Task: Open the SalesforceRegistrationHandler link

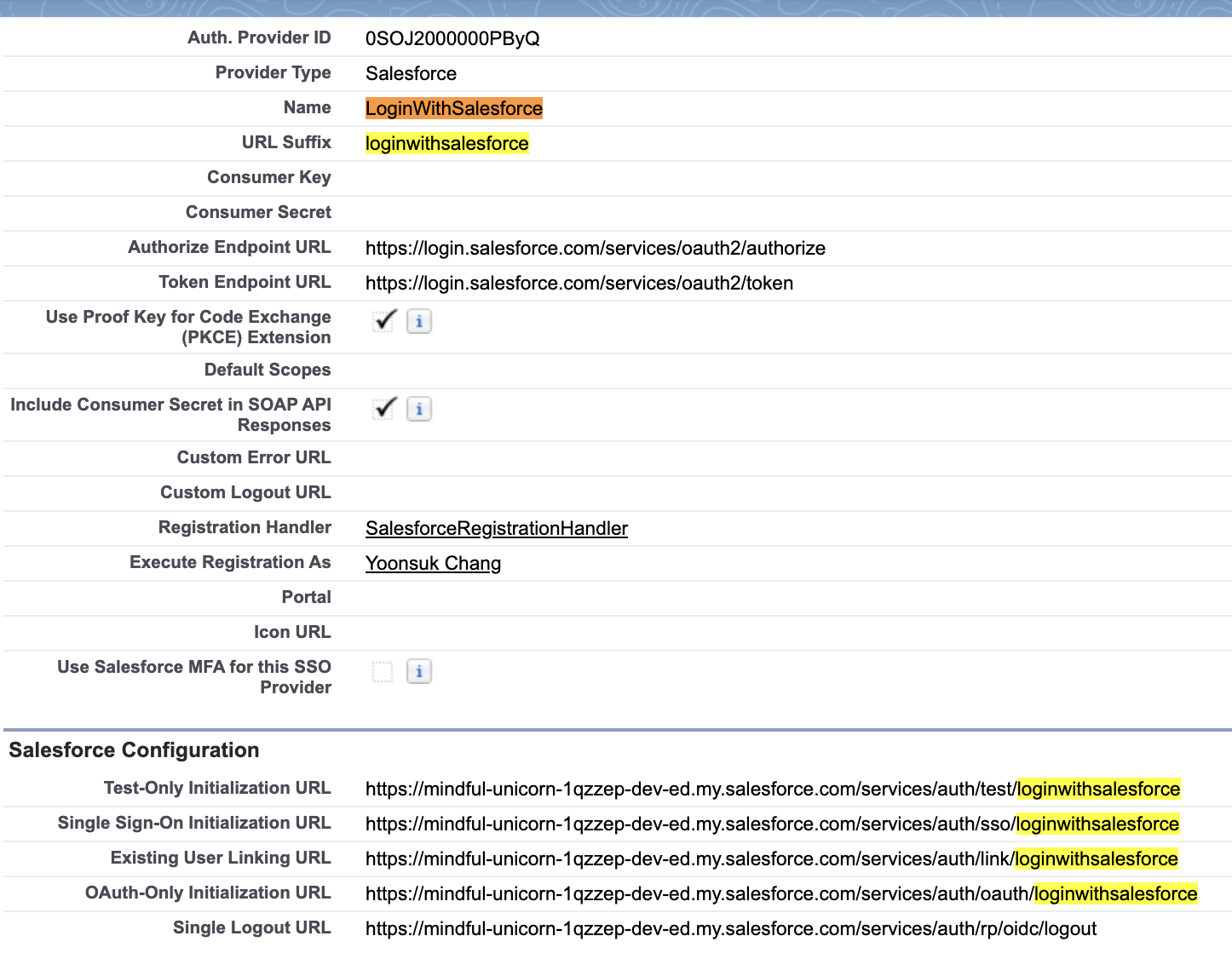Action: (497, 528)
